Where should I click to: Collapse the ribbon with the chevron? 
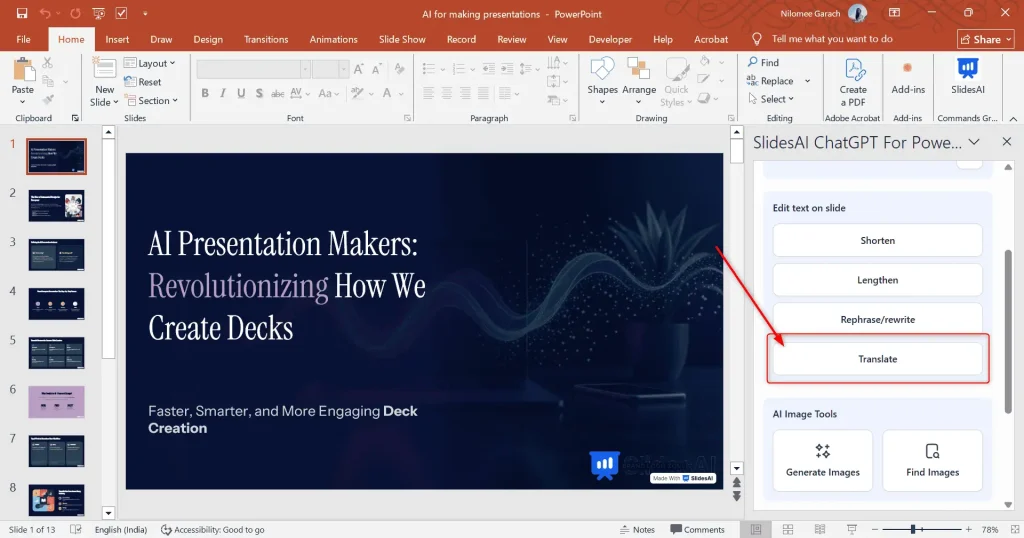click(x=1013, y=118)
